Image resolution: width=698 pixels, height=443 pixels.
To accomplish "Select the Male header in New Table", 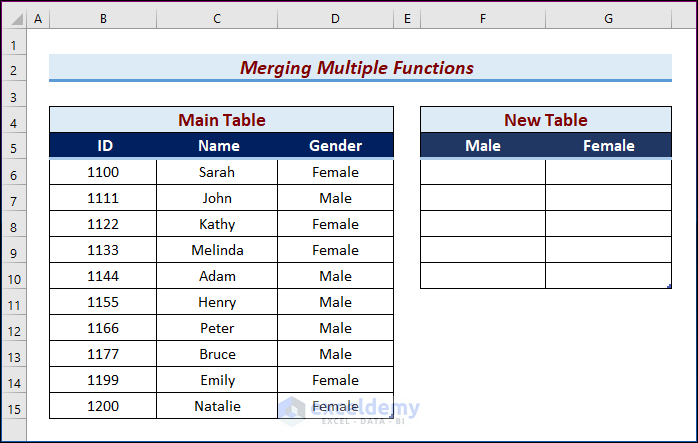I will [x=483, y=146].
